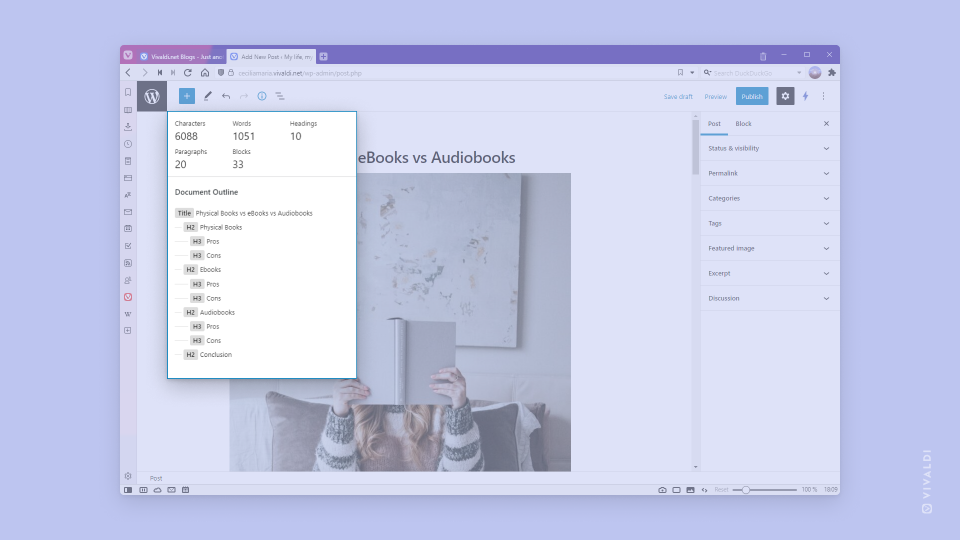Adjust the page zoom slider
The height and width of the screenshot is (540, 960).
(x=765, y=490)
